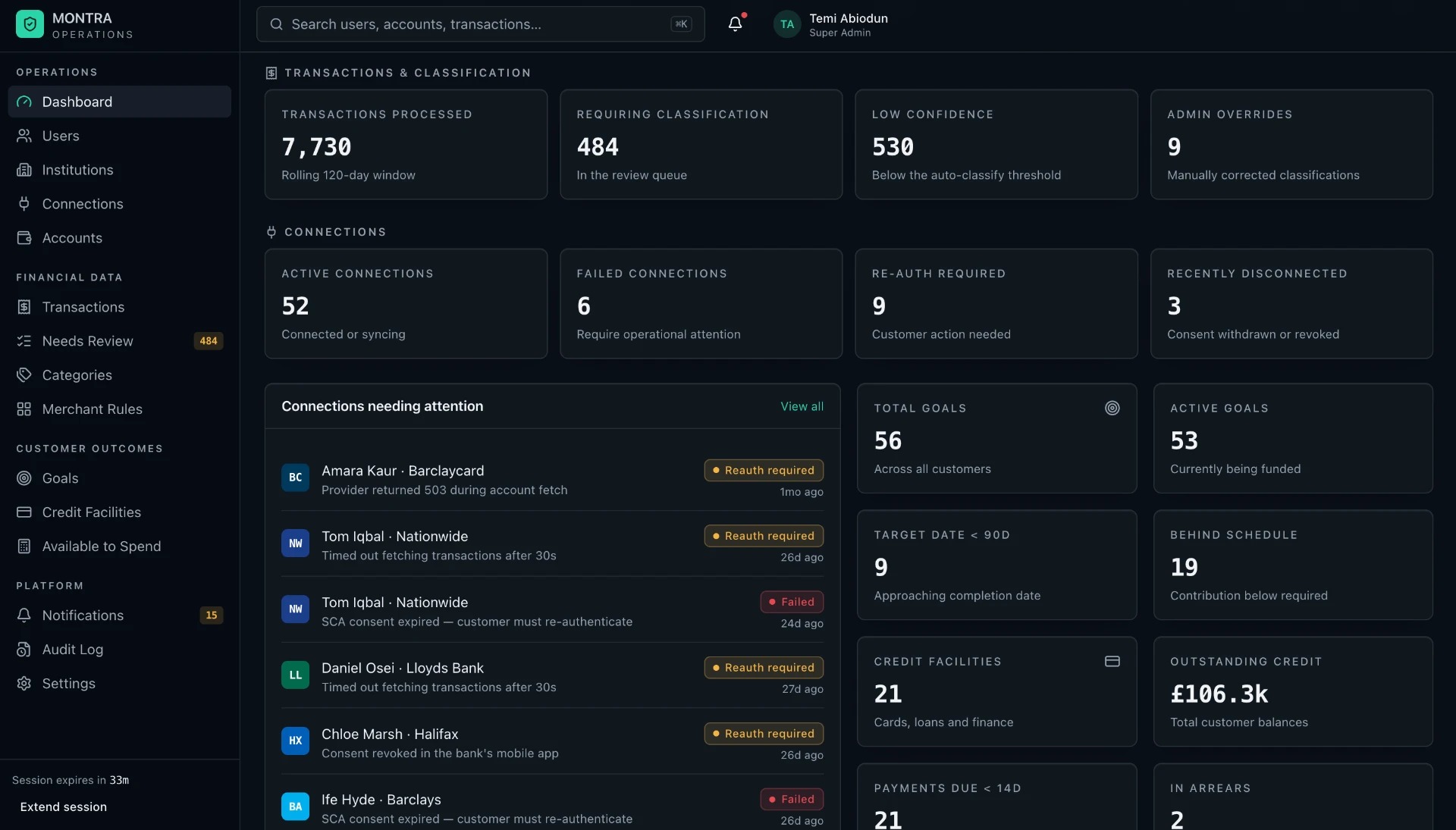Click Reauth required badge on Daniel Osei row
Viewport: 1456px width, 830px height.
tap(764, 668)
